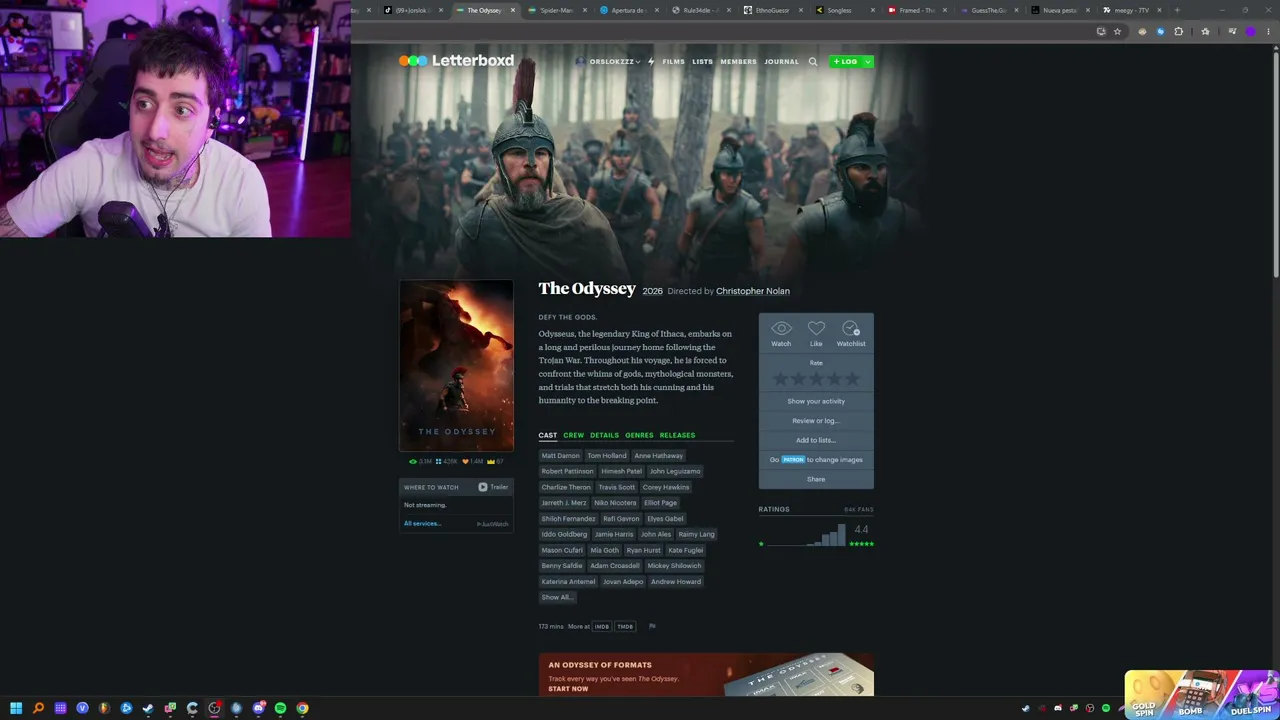Open Google Chrome from the taskbar
This screenshot has height=720, width=1280.
[x=302, y=708]
